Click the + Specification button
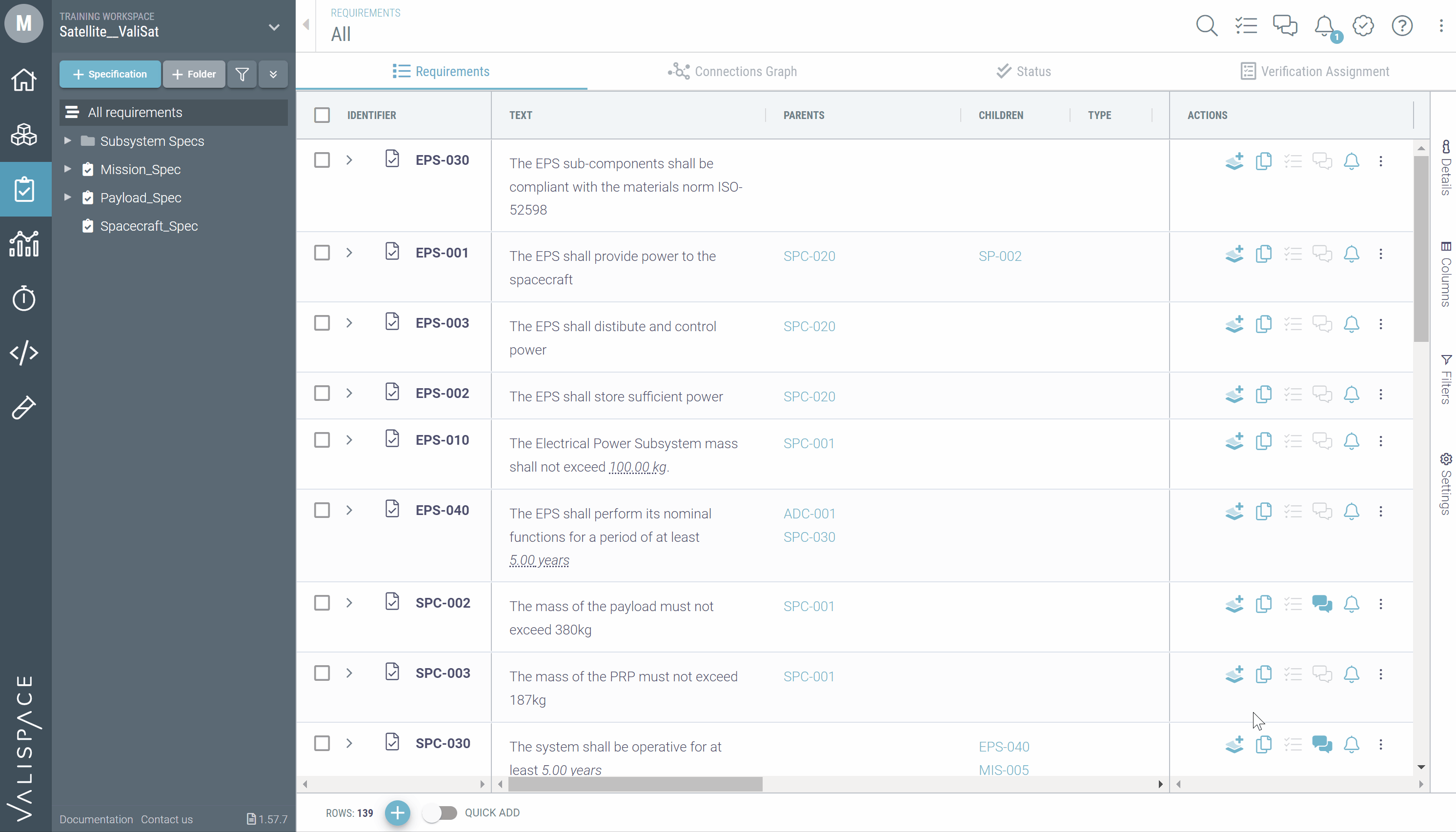 pos(110,74)
